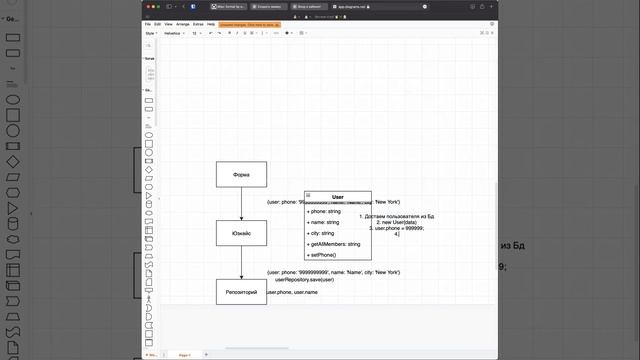Collapse the General shapes section header
Viewport: 640px width, 360px height.
[x=149, y=90]
